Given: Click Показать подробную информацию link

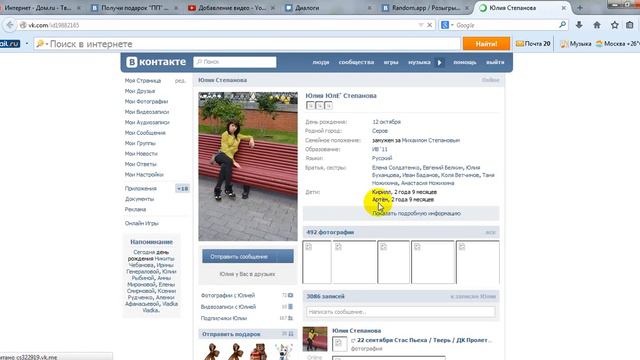Looking at the screenshot, I should 416,213.
